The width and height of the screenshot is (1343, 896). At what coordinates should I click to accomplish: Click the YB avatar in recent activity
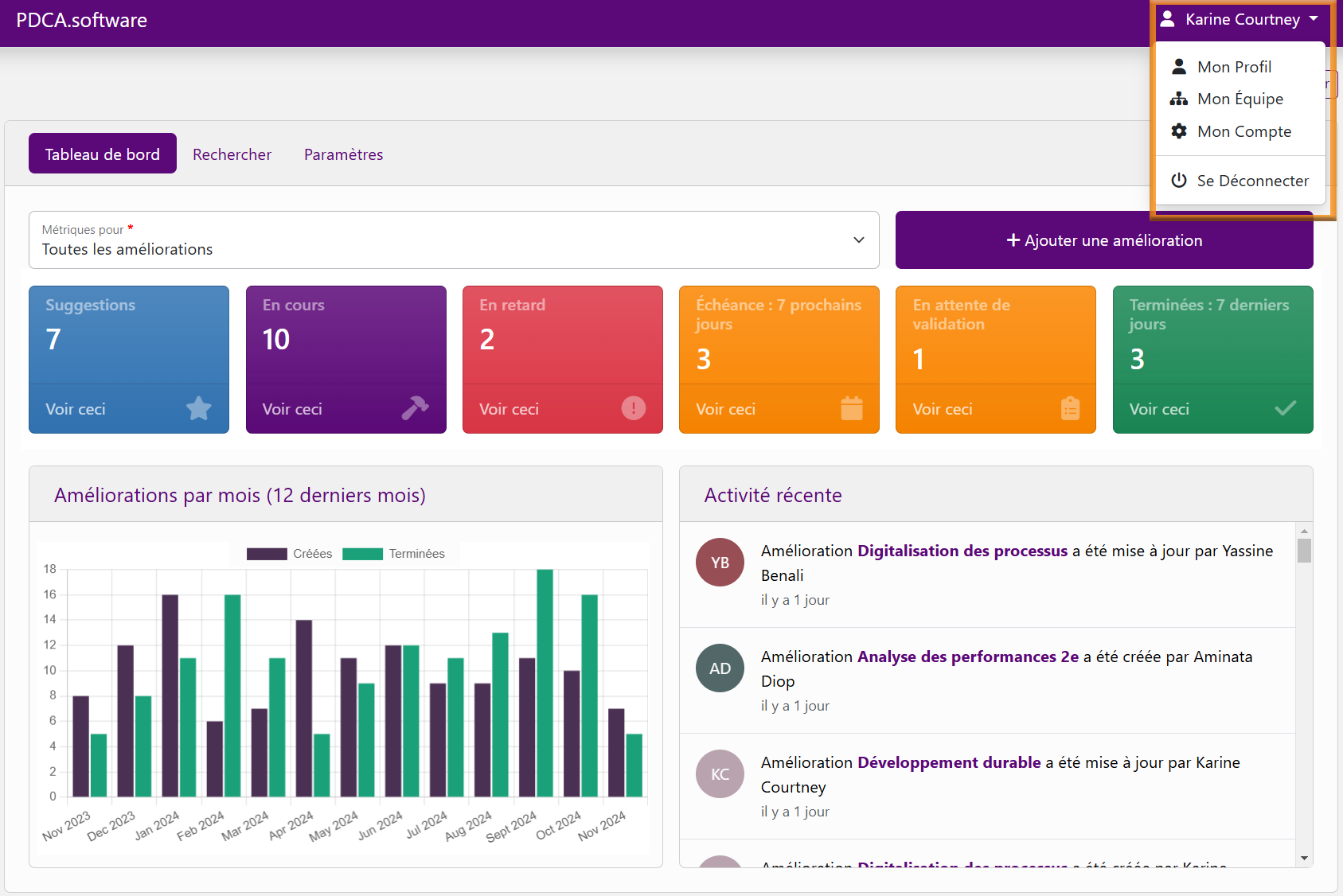(x=720, y=563)
